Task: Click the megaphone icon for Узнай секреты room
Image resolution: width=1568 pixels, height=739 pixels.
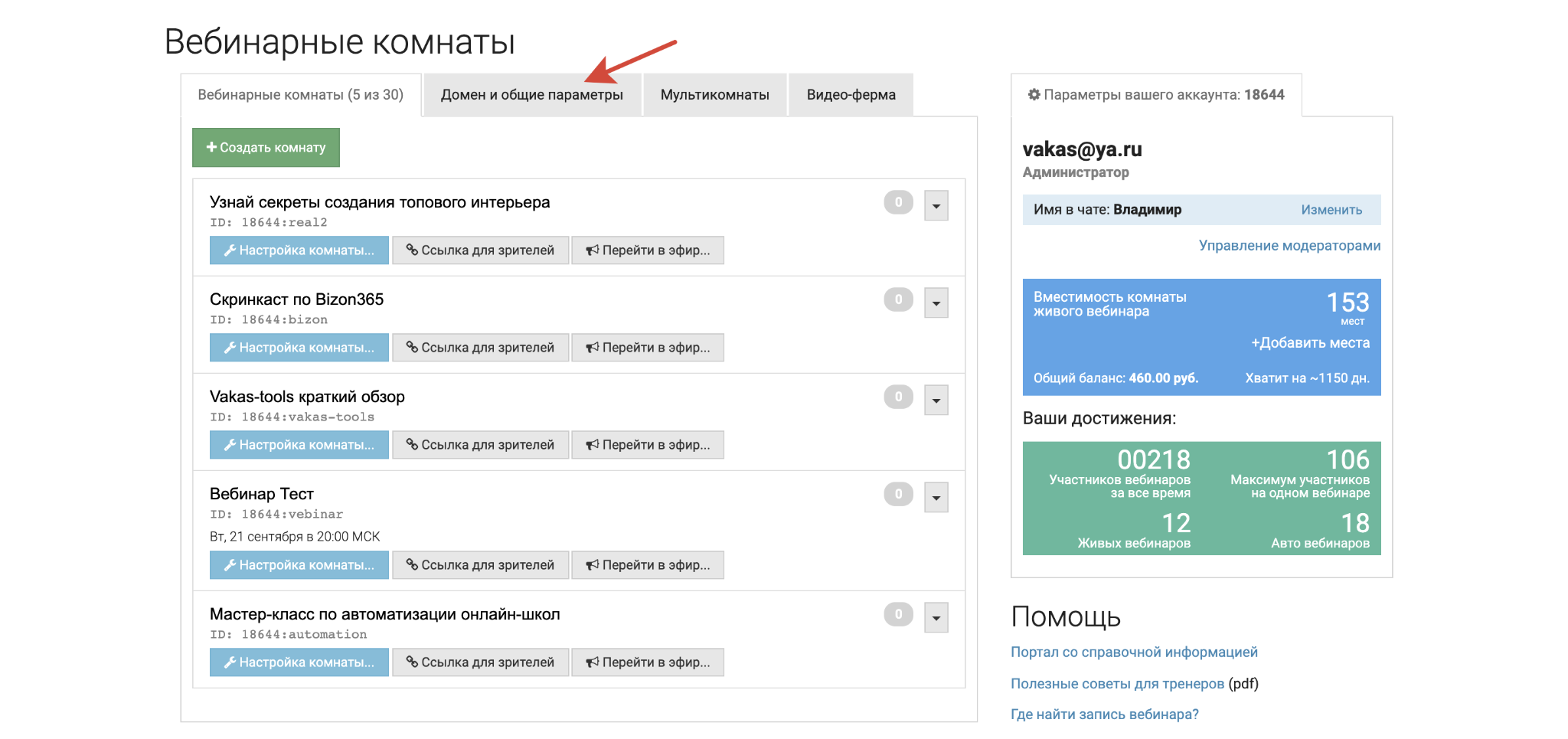Action: click(590, 250)
